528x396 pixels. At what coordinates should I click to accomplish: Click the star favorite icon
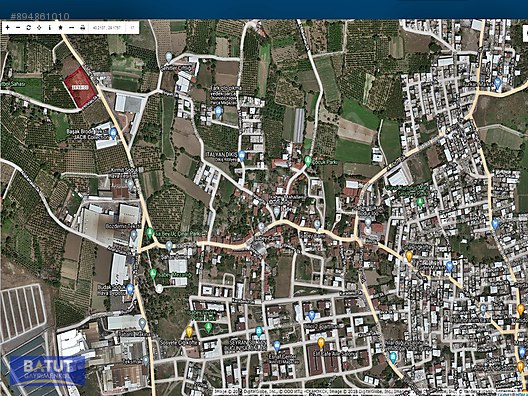click(60, 28)
